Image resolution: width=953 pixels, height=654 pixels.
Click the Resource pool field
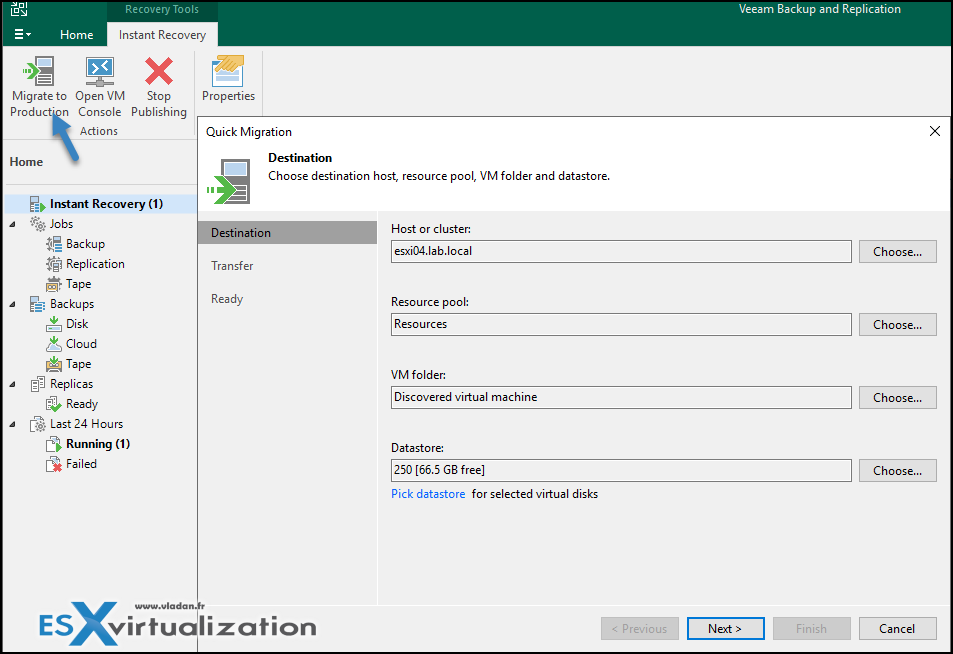pyautogui.click(x=621, y=325)
